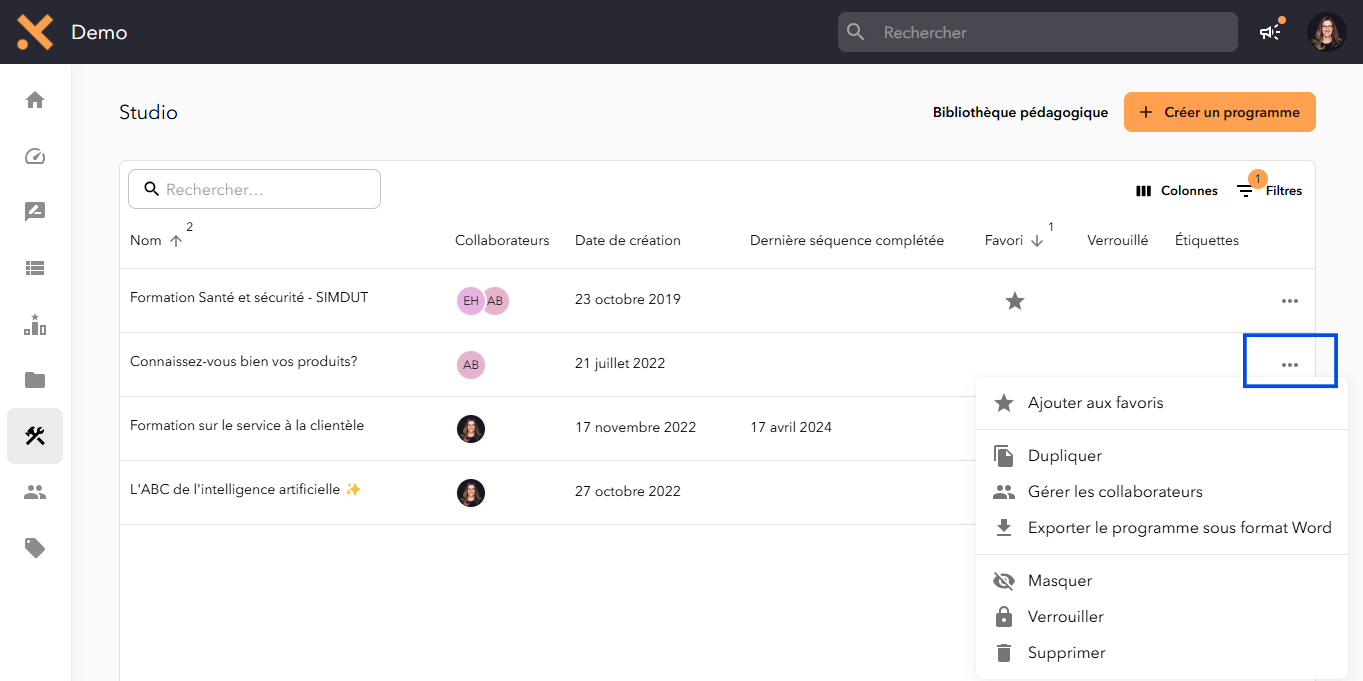Choose Dupliquer from the context menu

1162,456
